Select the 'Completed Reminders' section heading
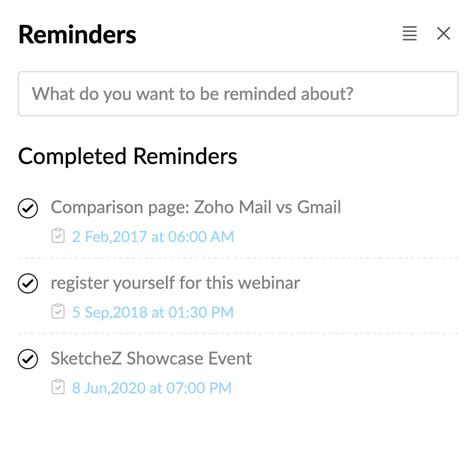This screenshot has width=474, height=454. (127, 156)
